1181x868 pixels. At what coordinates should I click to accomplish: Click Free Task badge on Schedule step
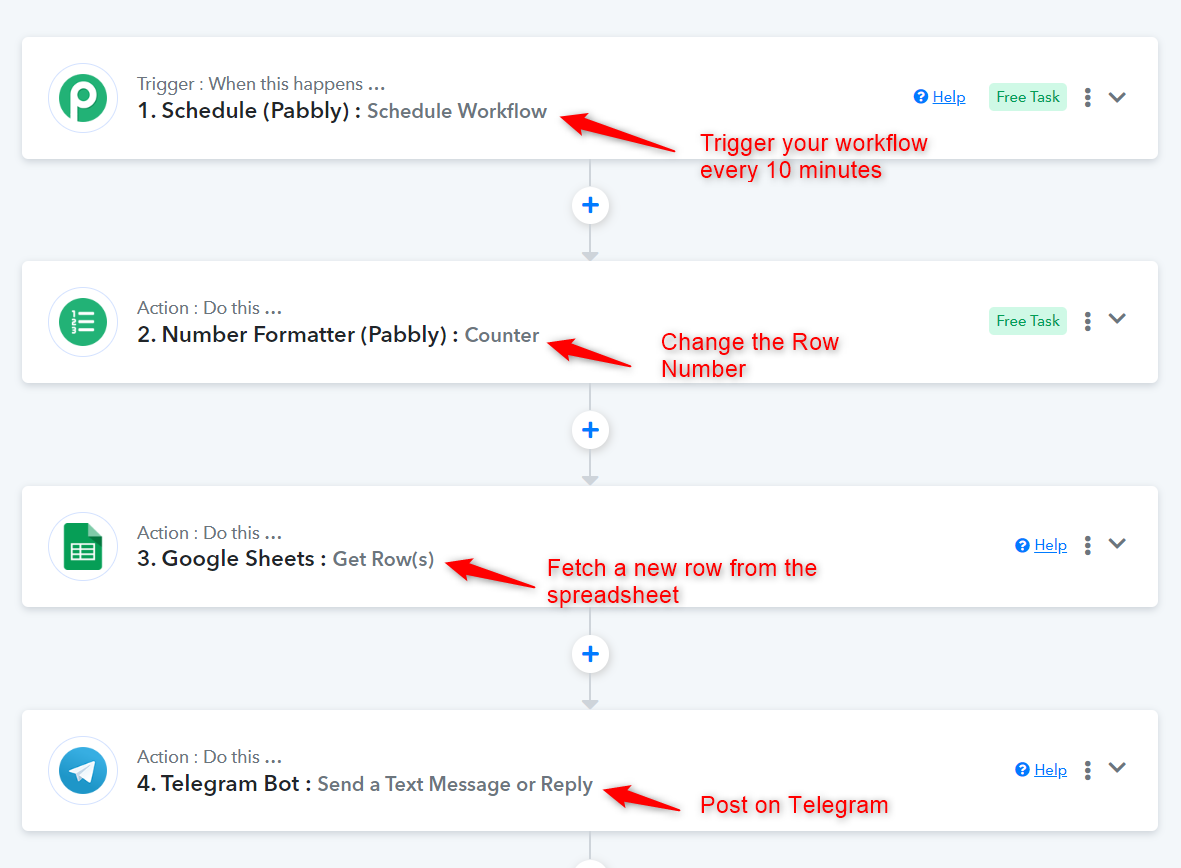[1027, 97]
